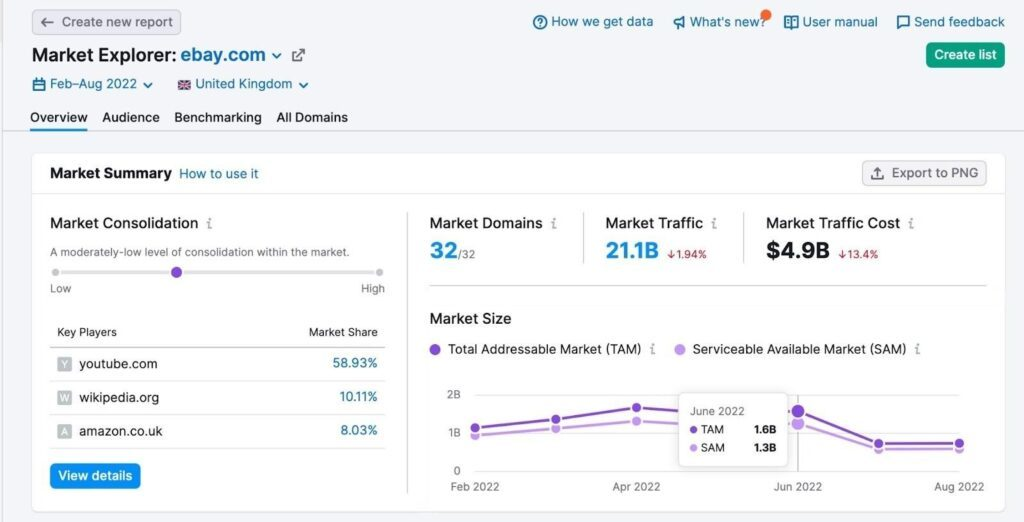Click the speech bubble feedback icon
Viewport: 1024px width, 522px height.
tap(903, 22)
